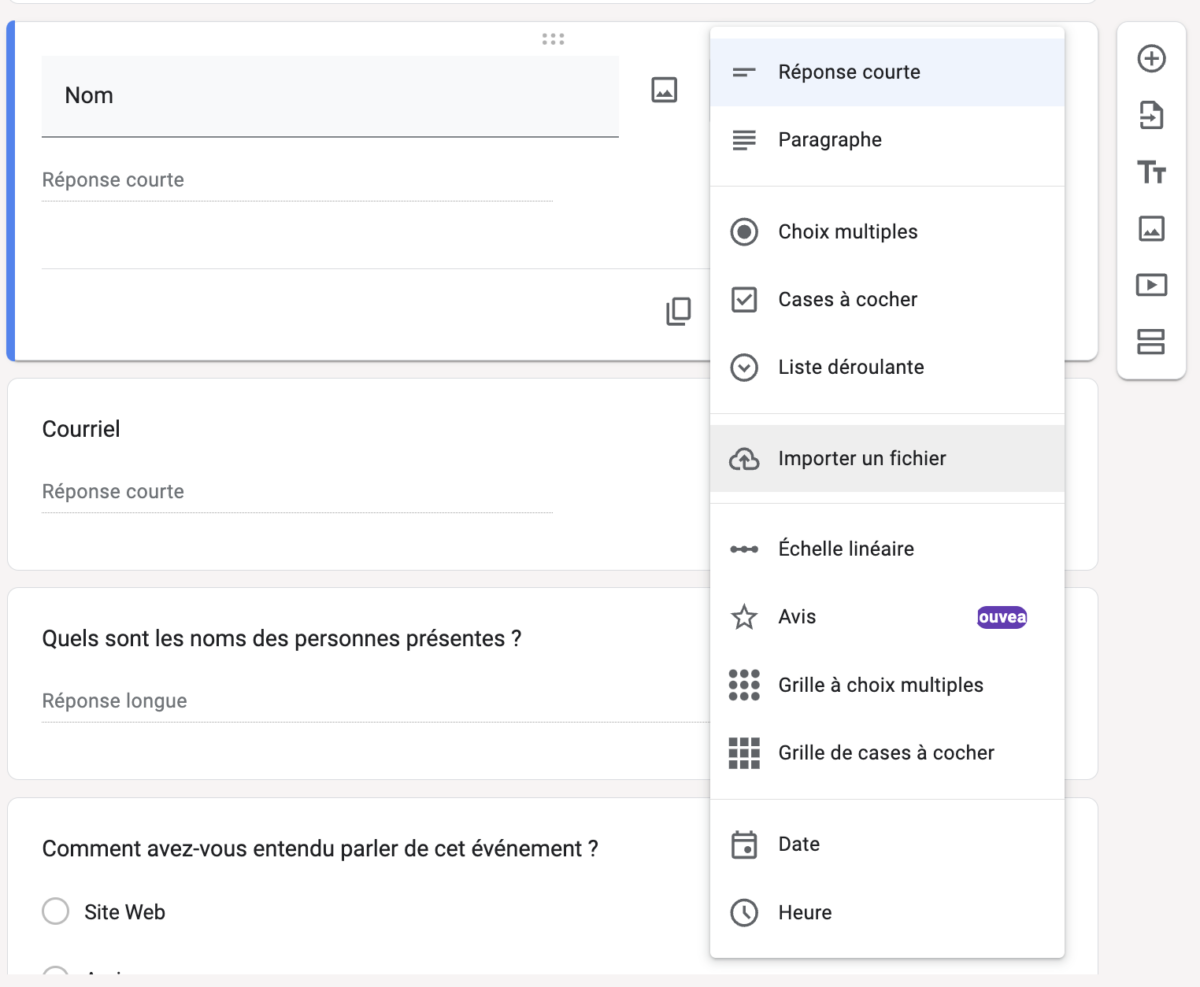Add a new question using the plus icon
The image size is (1200, 987).
click(x=1151, y=59)
